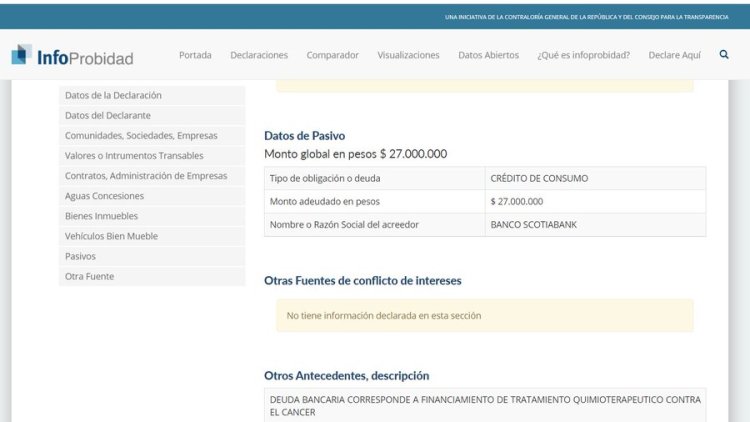Click the Declare Aquí link
Screen dimensions: 750x422
(x=674, y=55)
